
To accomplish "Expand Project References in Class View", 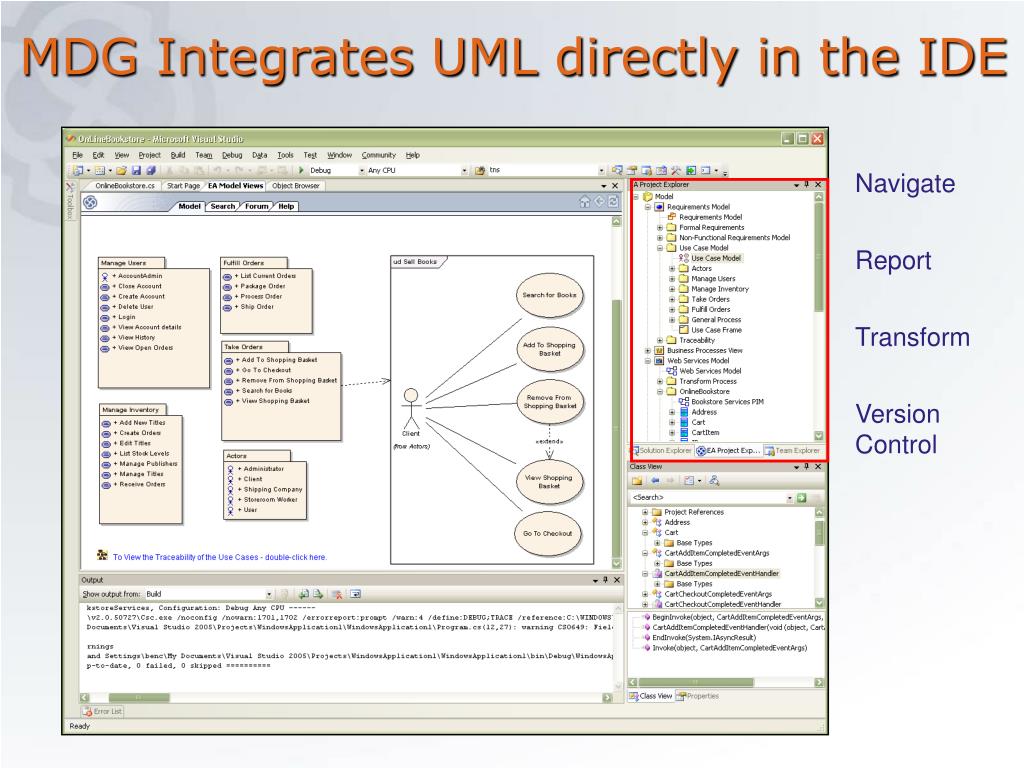I will tap(645, 513).
